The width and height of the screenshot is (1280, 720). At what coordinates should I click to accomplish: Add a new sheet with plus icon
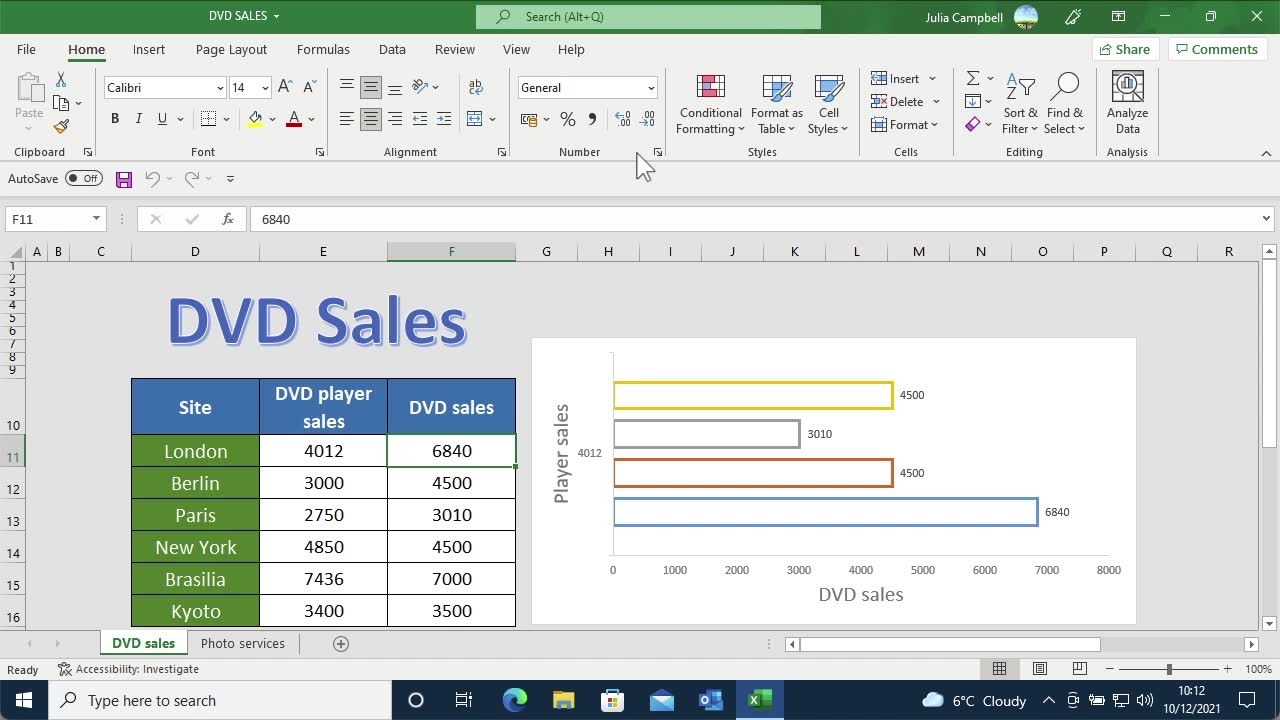point(341,644)
